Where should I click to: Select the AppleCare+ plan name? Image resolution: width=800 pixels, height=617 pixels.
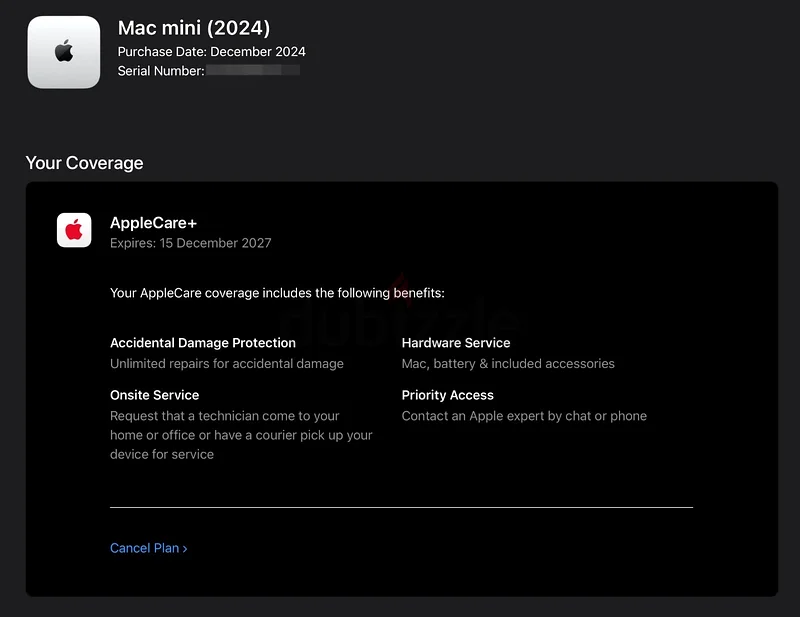click(154, 223)
